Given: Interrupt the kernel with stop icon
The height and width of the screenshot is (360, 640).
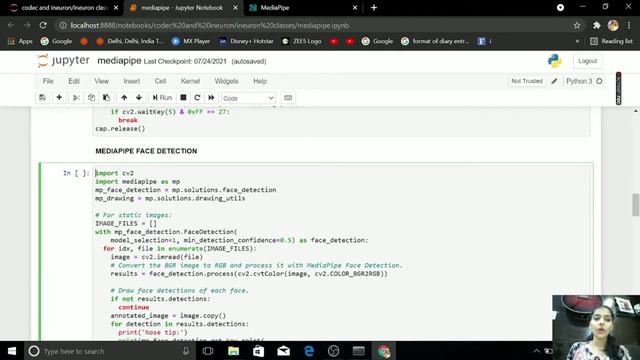Looking at the screenshot, I should click(183, 98).
